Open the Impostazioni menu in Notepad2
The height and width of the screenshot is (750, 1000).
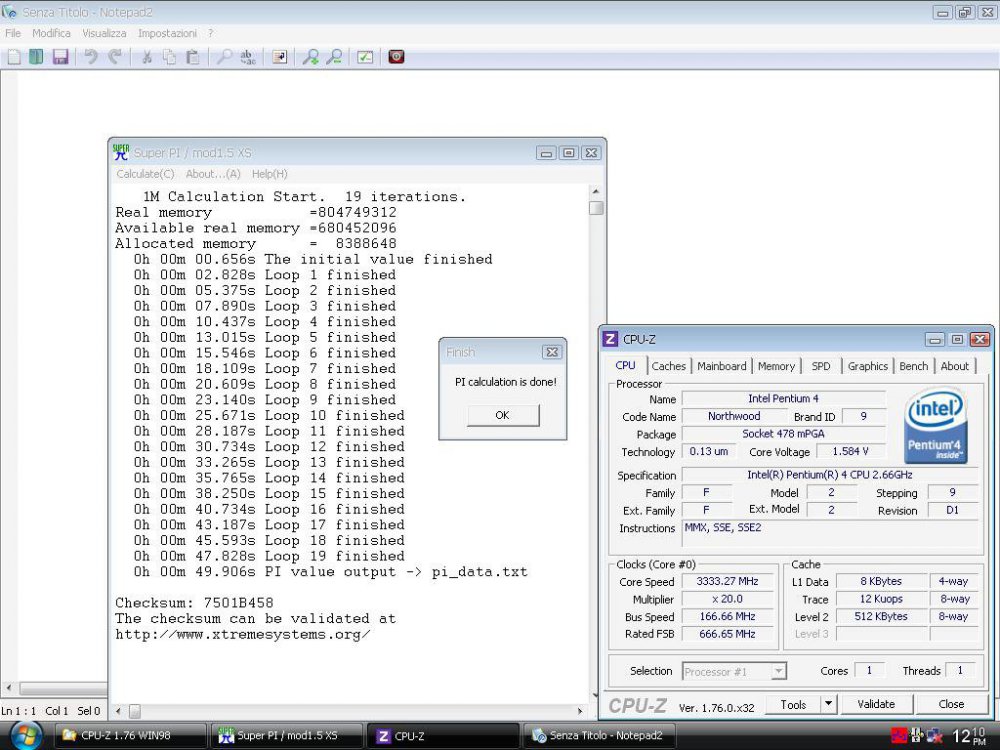coord(166,32)
